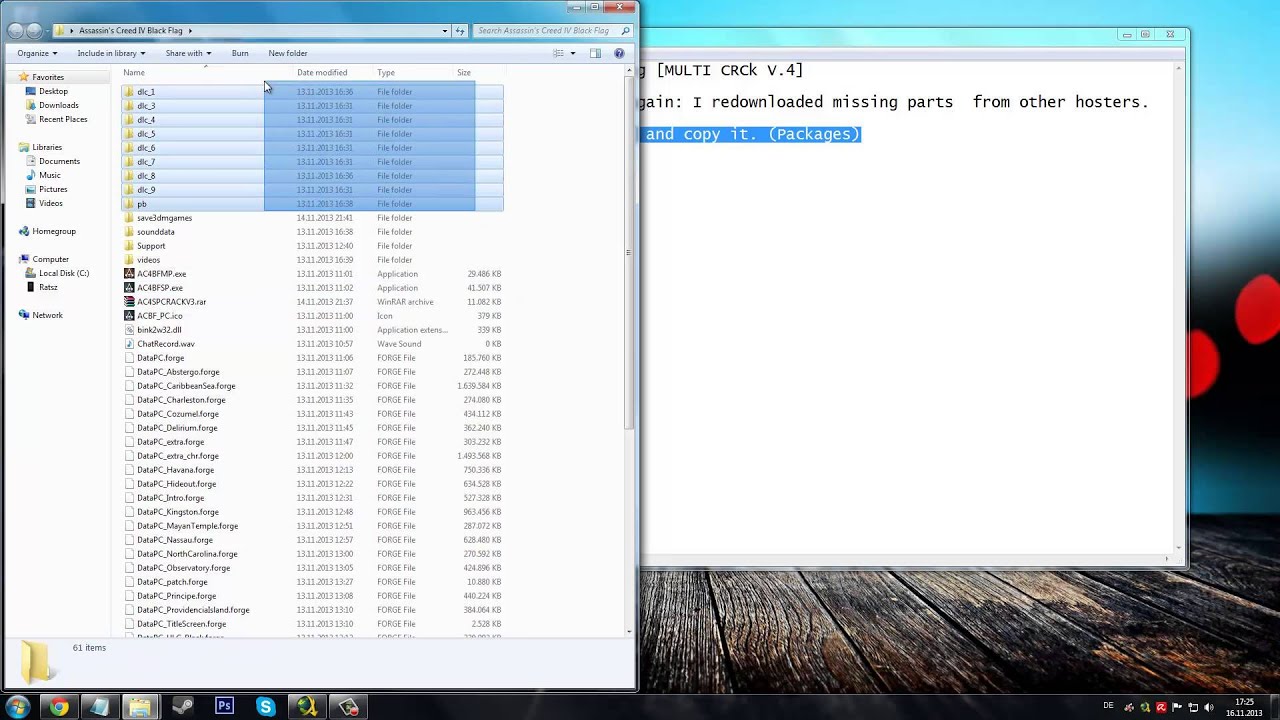1280x720 pixels.
Task: Open Desktop in the navigation pane
Action: click(53, 91)
